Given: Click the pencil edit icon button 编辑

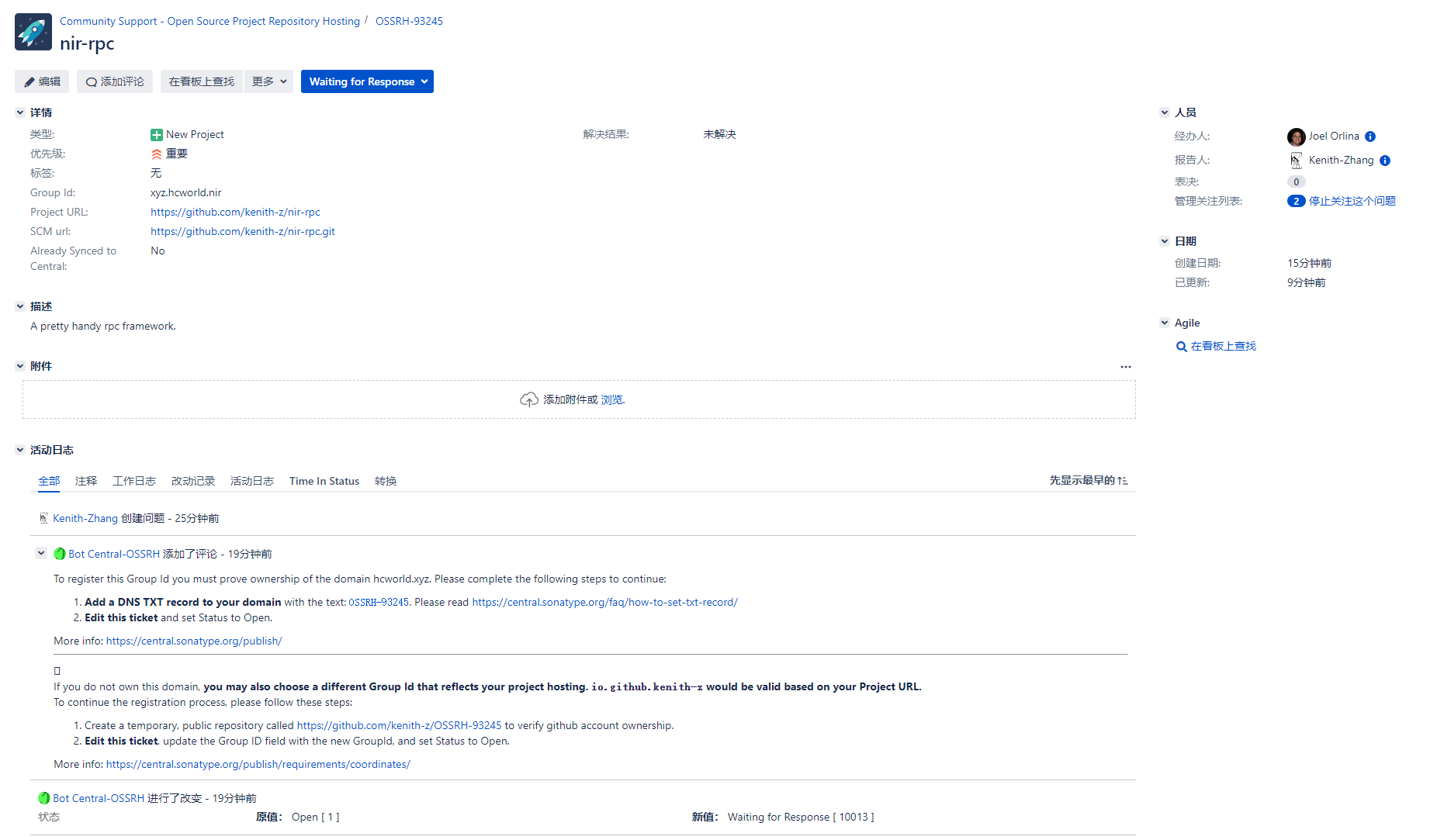Looking at the screenshot, I should [x=42, y=81].
